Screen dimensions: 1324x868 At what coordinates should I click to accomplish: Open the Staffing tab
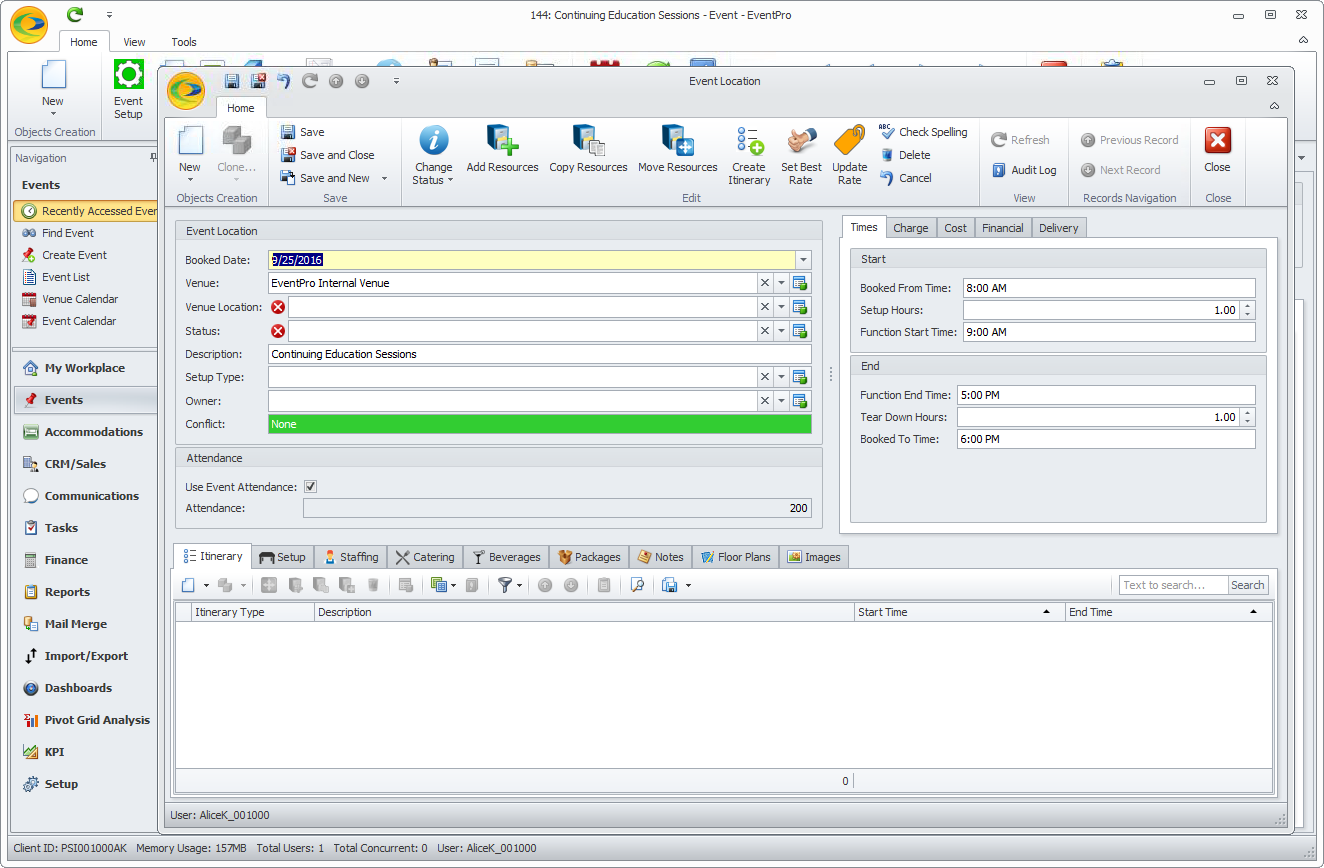tap(350, 557)
